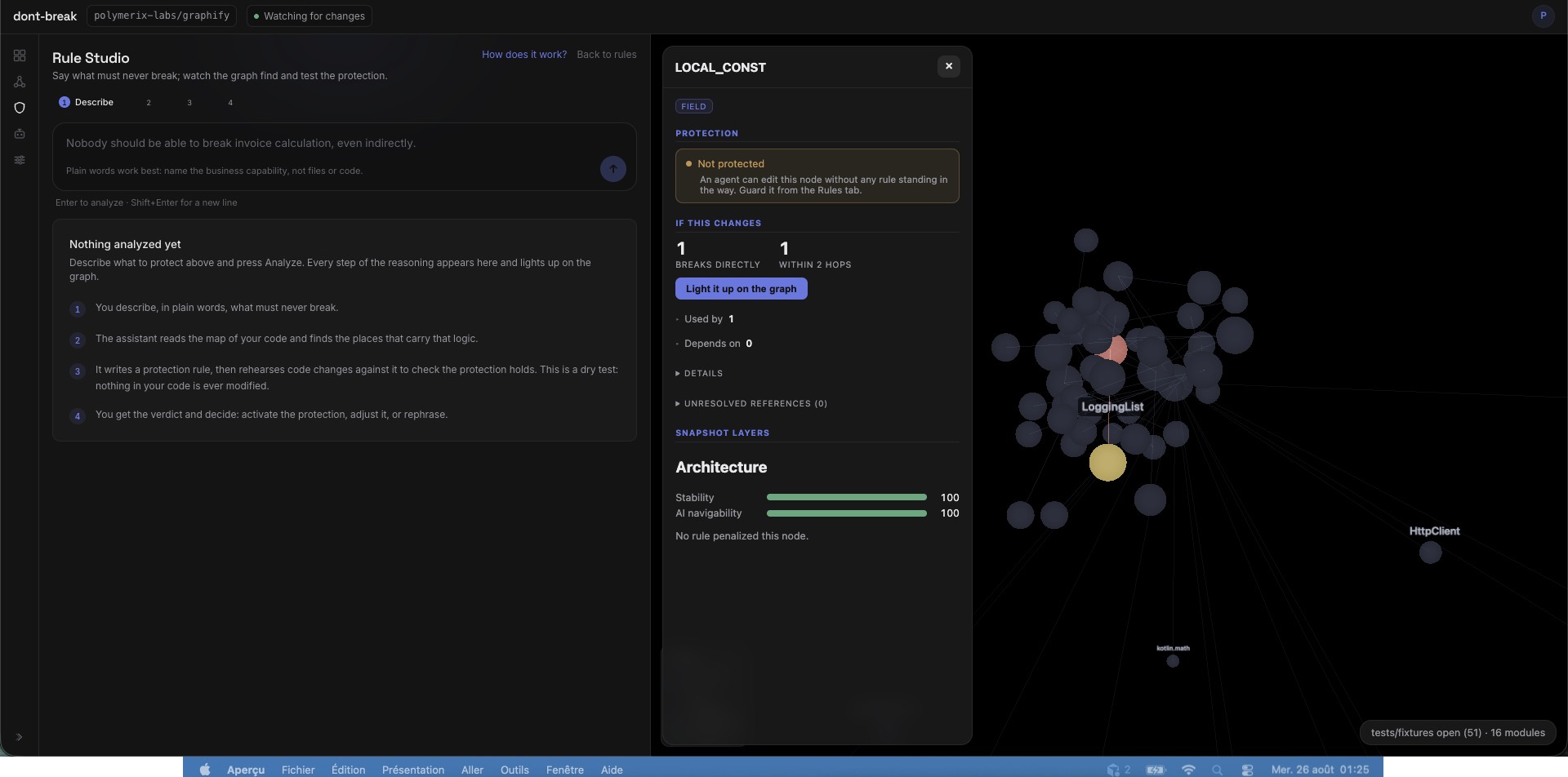Screen dimensions: 1568x777
Task: Select the kotlin.math graph node
Action: pos(1173,661)
